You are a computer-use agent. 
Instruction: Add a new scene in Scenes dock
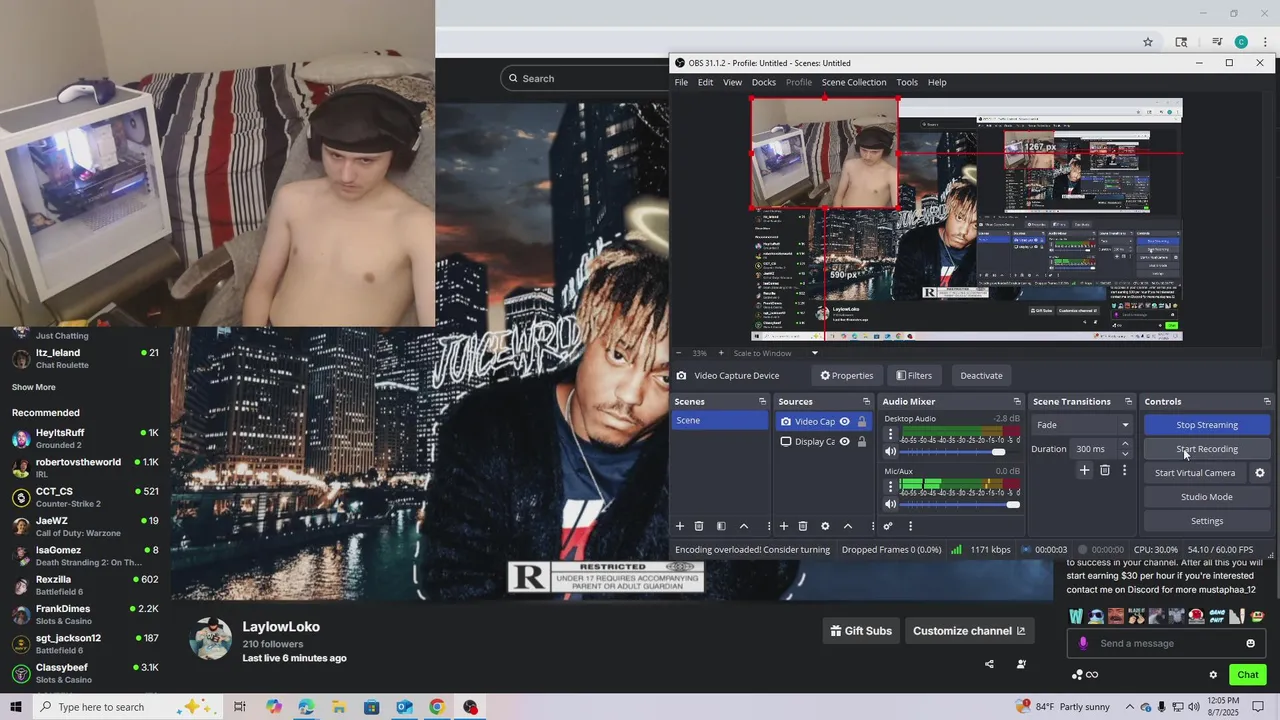pos(680,526)
